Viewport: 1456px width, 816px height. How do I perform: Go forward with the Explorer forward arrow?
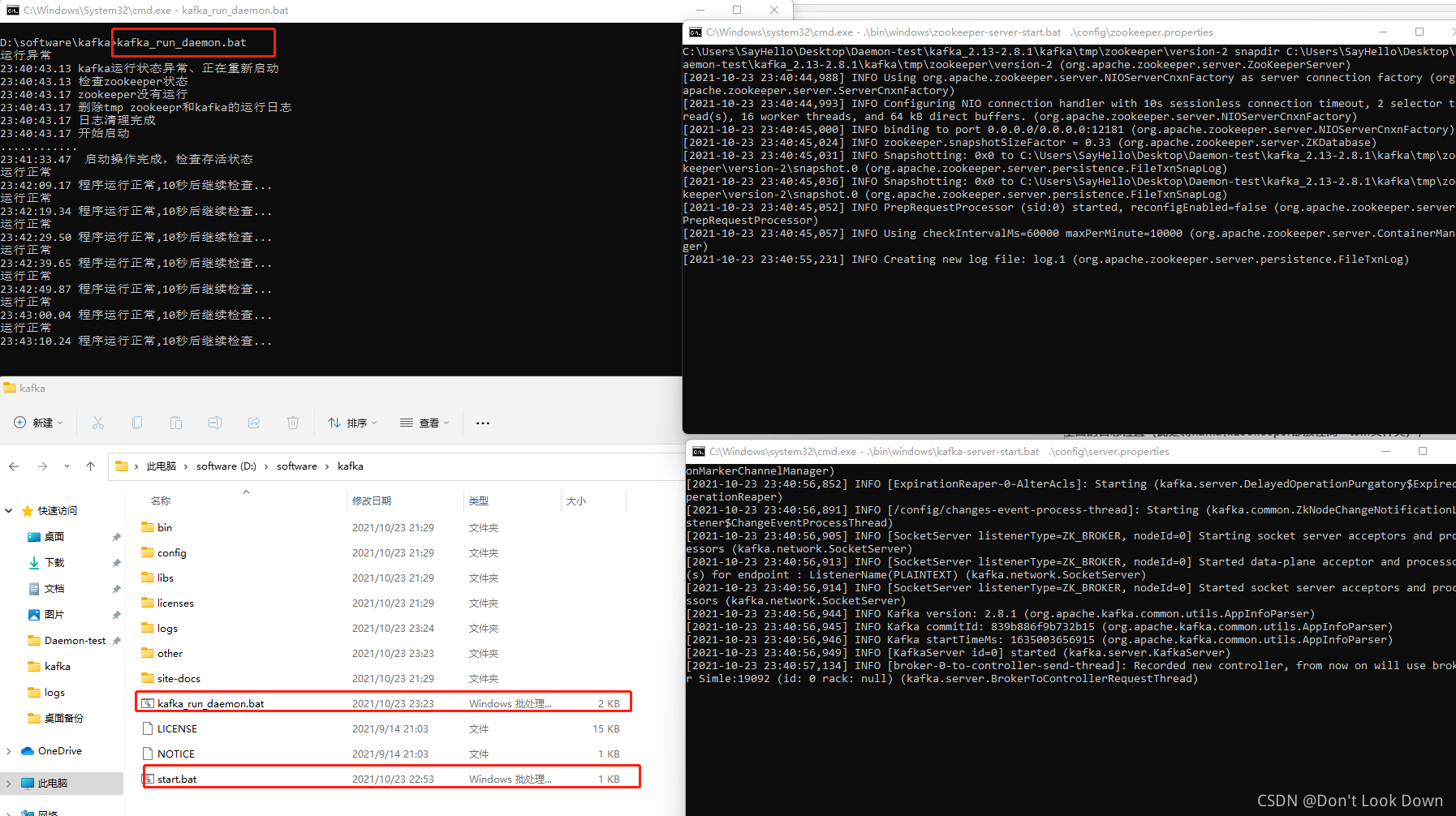[42, 466]
